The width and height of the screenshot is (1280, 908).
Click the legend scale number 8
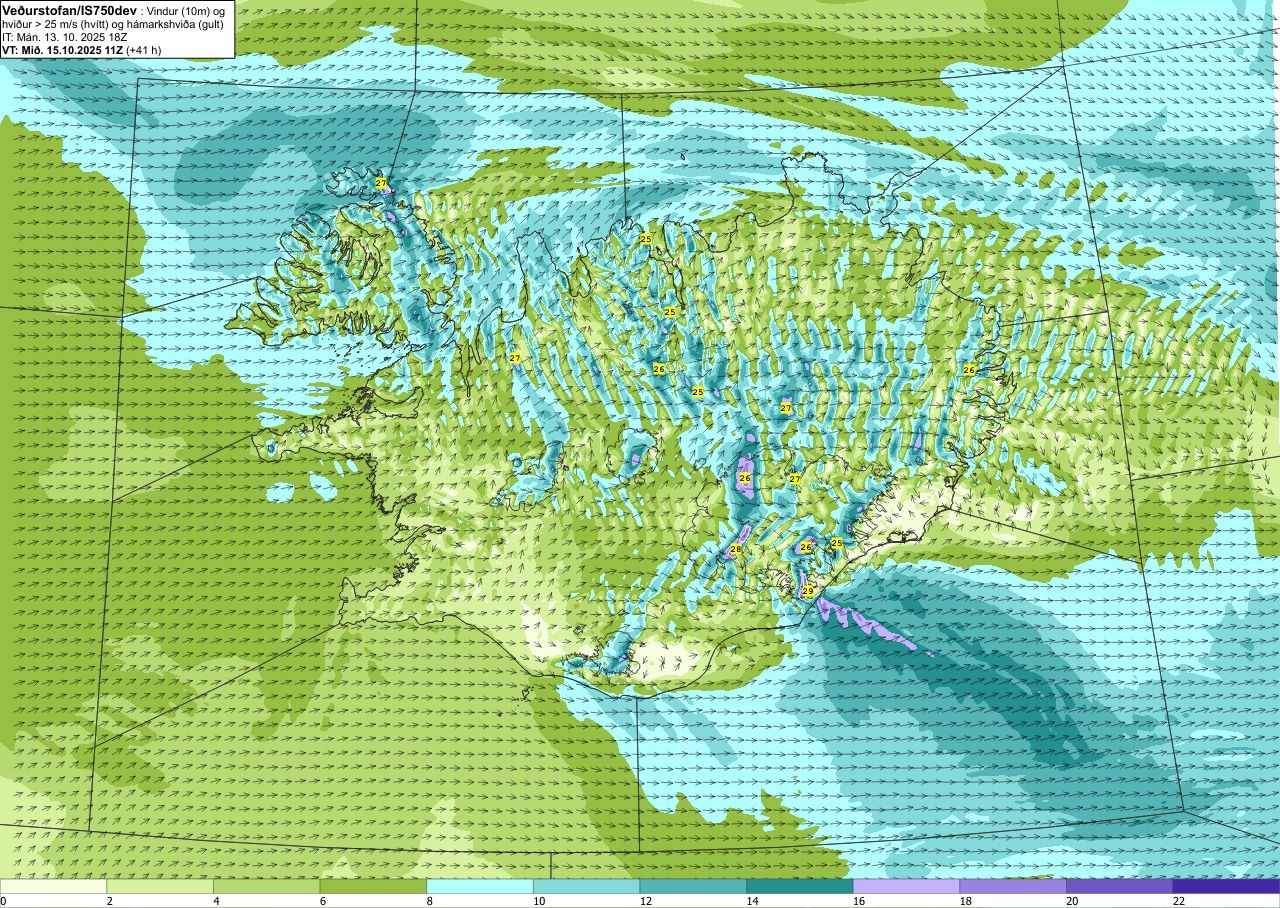coord(430,901)
